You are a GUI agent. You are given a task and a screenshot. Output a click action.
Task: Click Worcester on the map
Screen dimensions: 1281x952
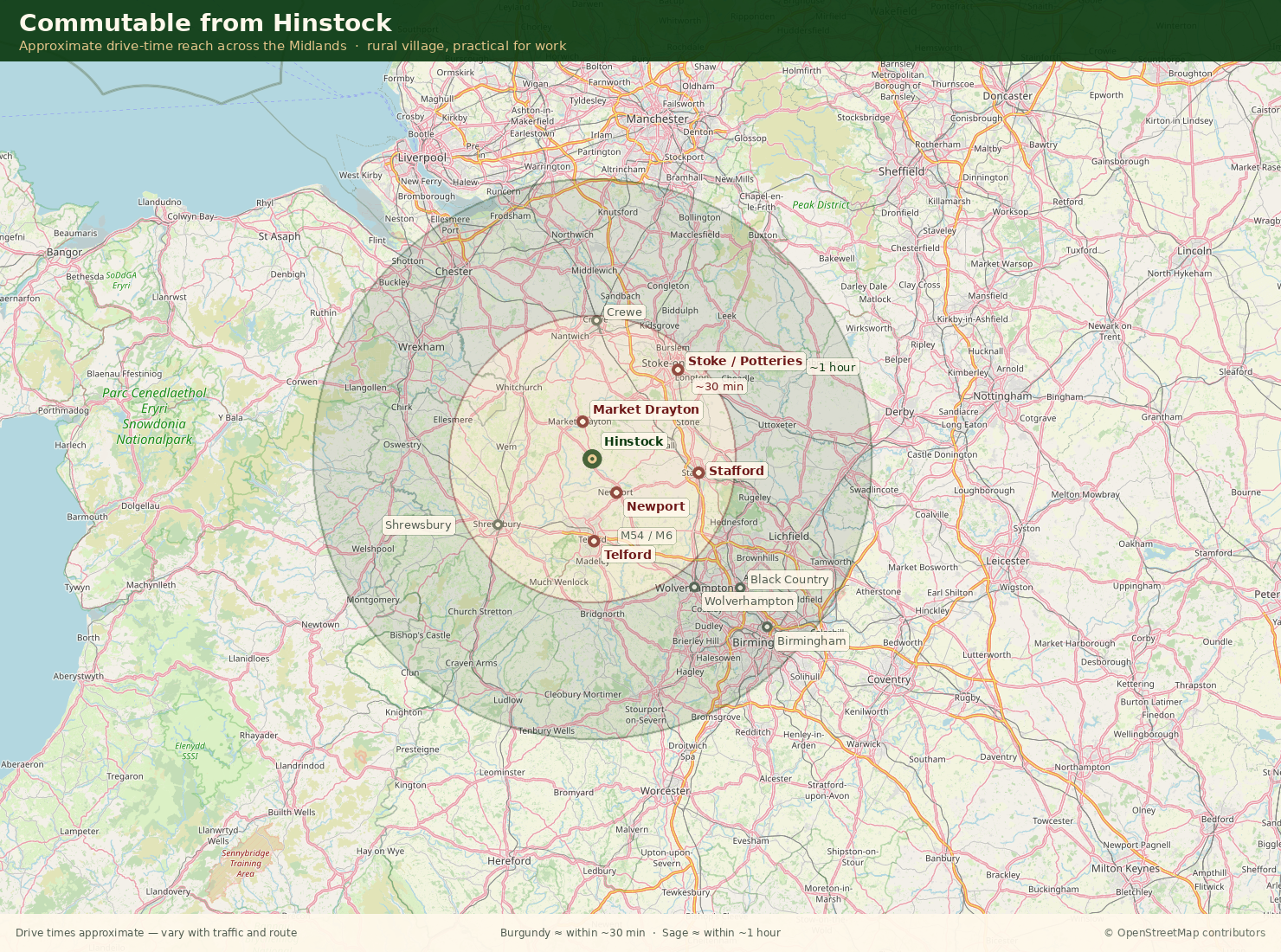[x=665, y=791]
